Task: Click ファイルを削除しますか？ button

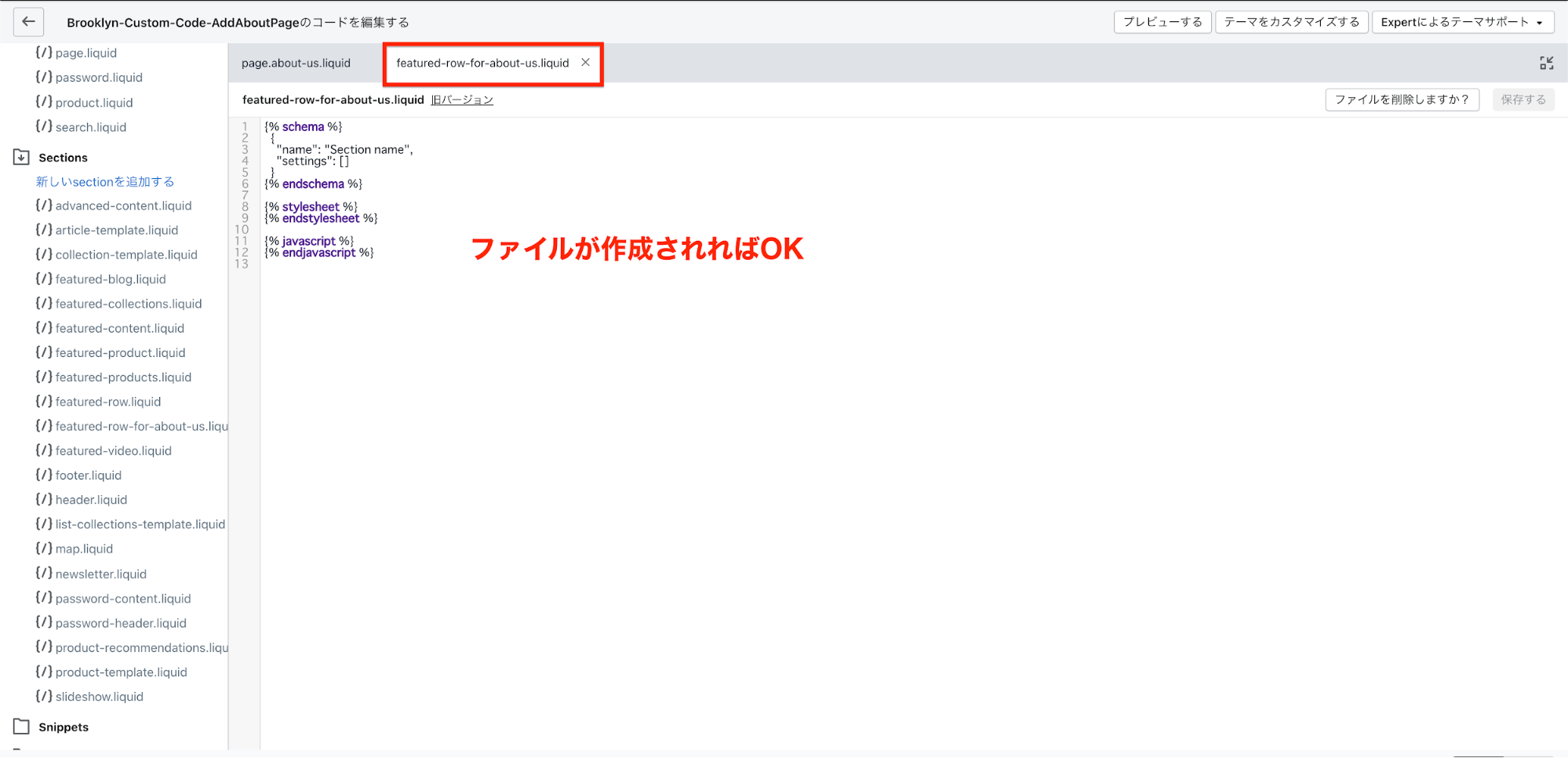Action: tap(1401, 100)
